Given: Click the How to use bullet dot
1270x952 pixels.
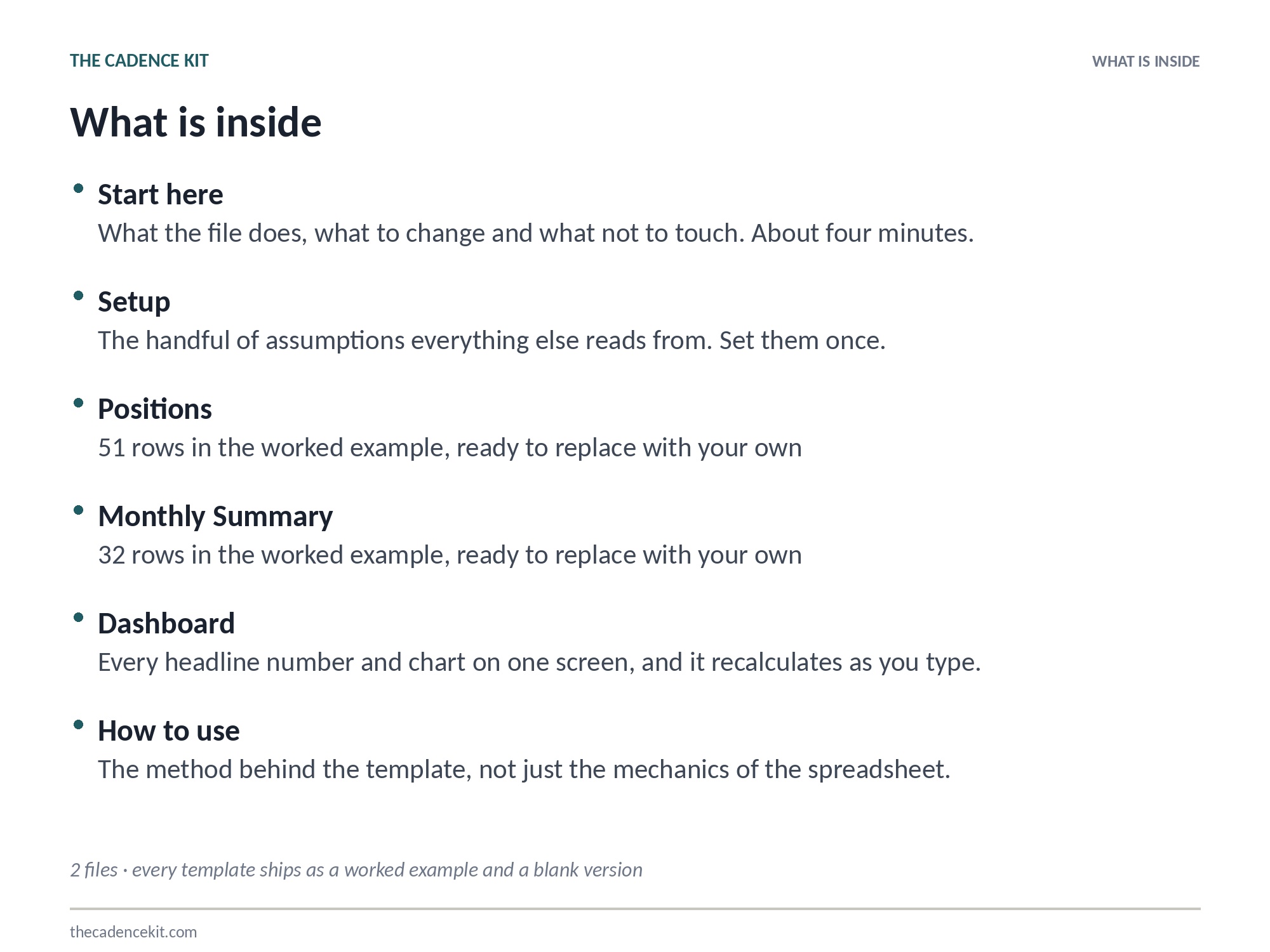Looking at the screenshot, I should 79,725.
